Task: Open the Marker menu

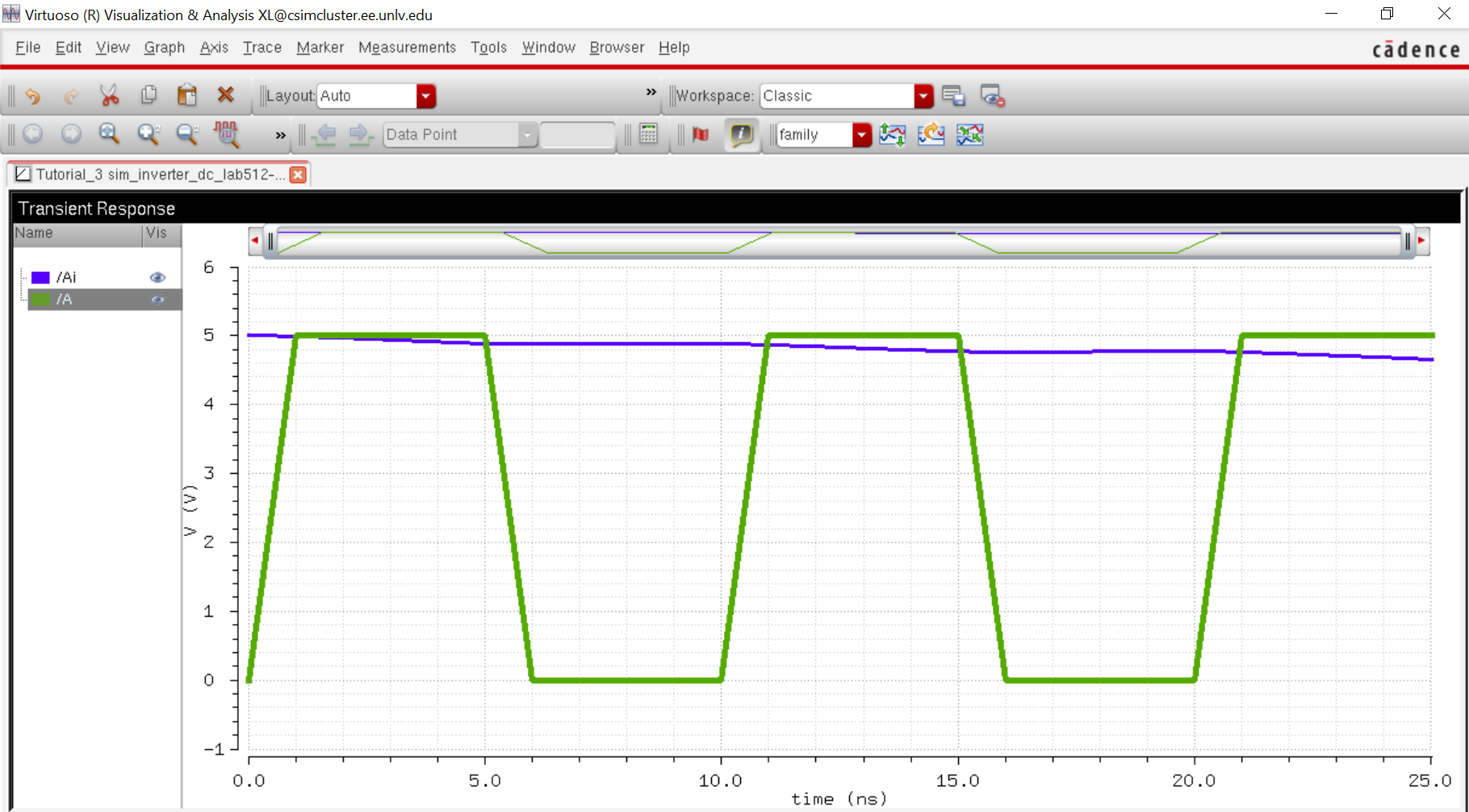Action: tap(320, 48)
